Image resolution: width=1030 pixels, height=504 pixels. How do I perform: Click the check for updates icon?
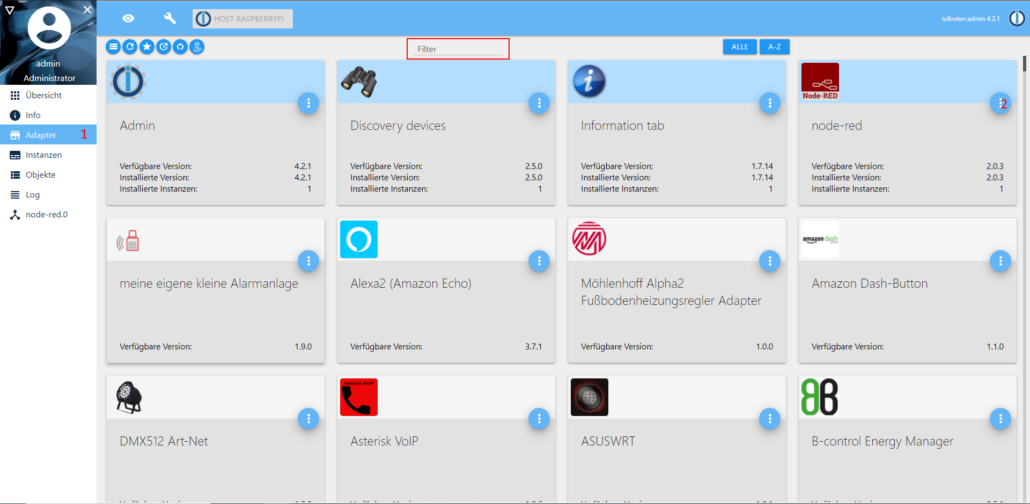coord(163,47)
